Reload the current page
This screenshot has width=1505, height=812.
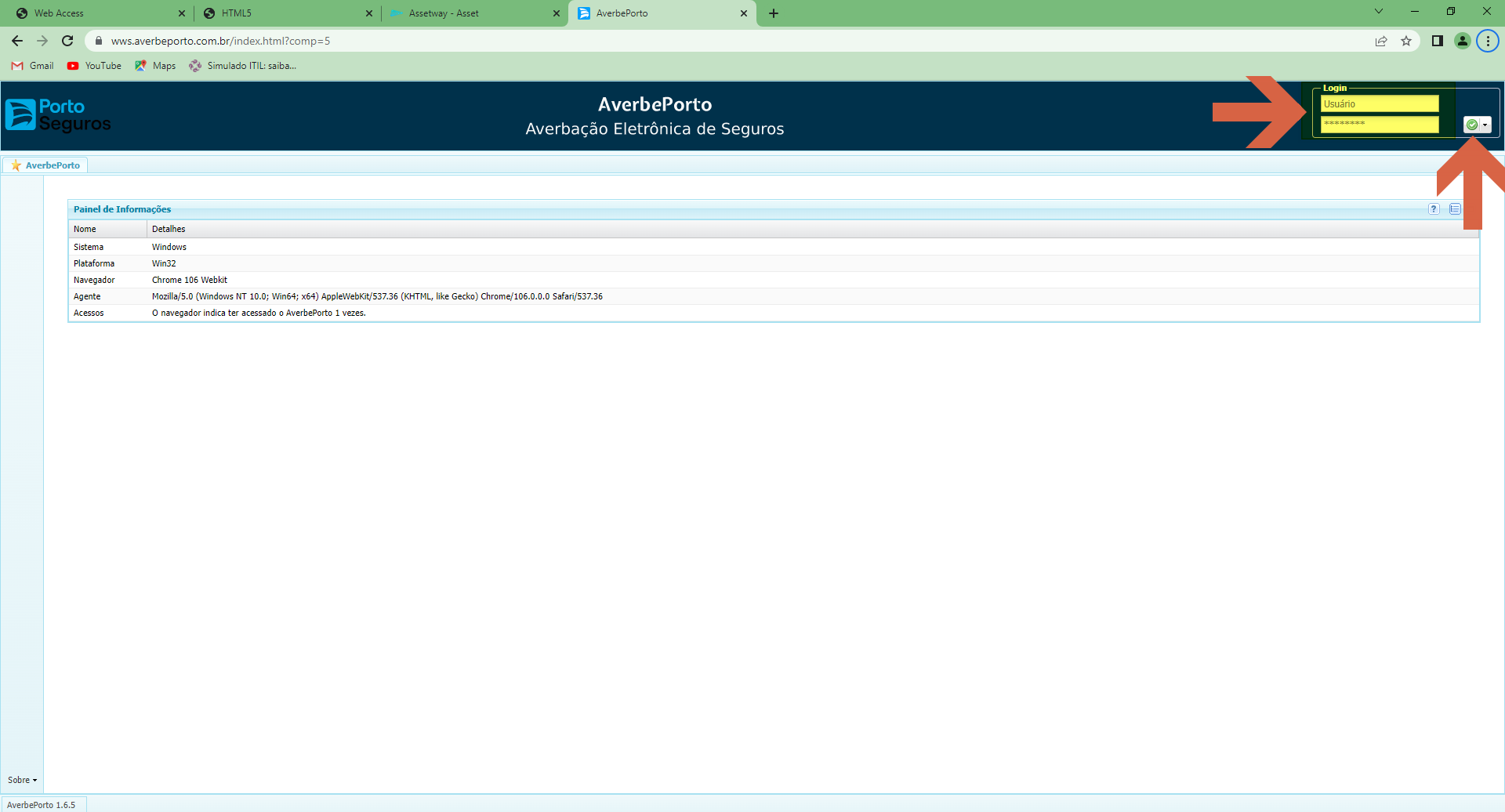[x=67, y=41]
